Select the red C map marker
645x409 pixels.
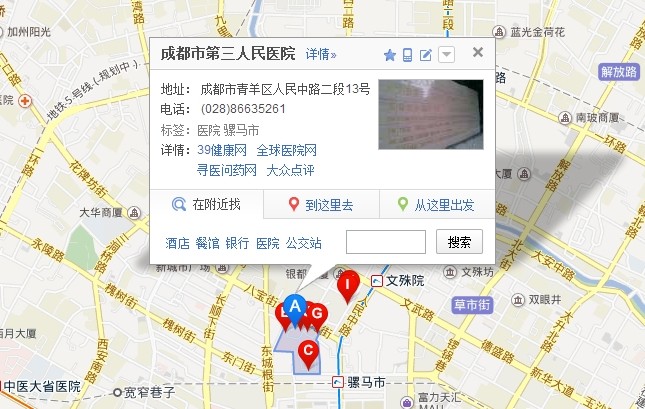(308, 353)
